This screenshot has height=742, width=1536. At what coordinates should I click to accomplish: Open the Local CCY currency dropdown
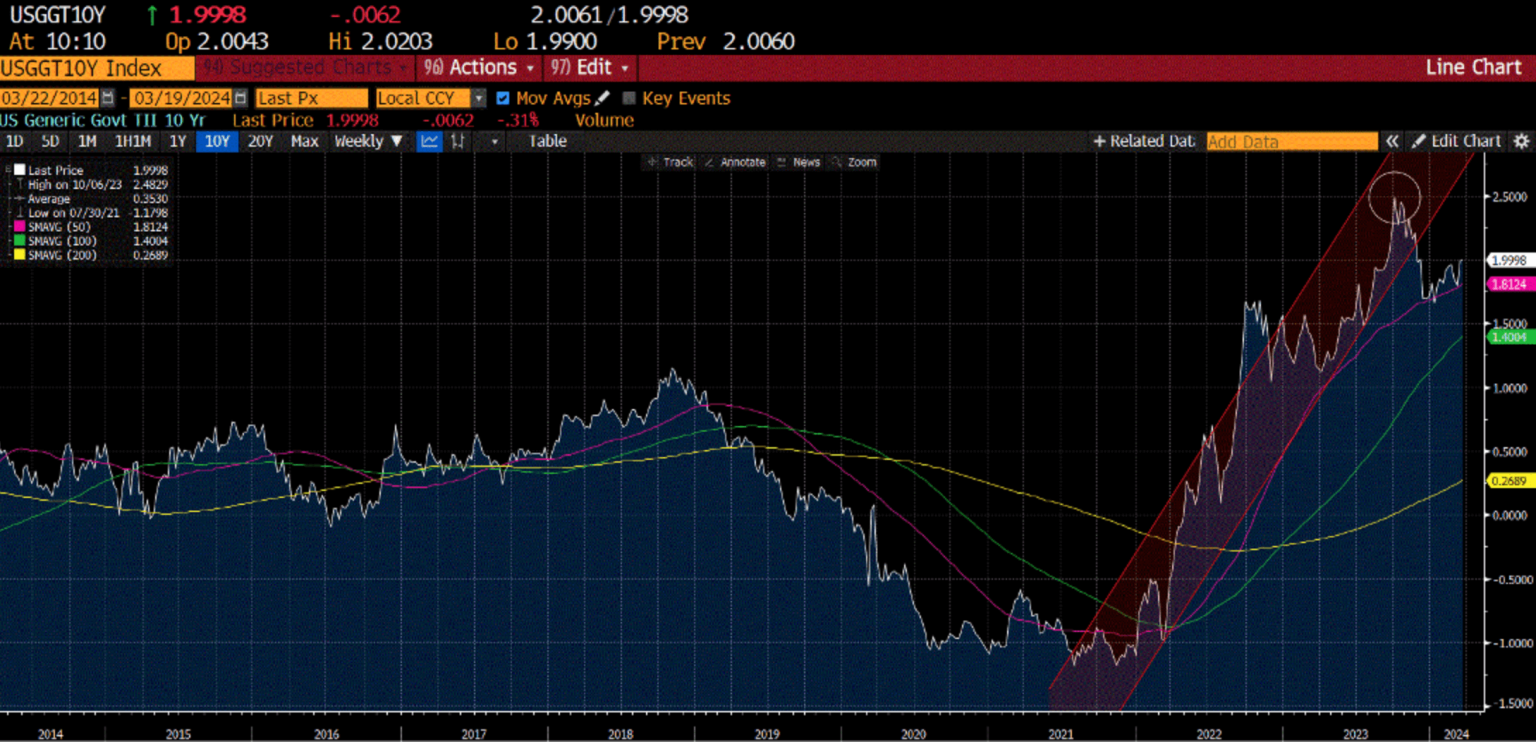click(x=478, y=98)
